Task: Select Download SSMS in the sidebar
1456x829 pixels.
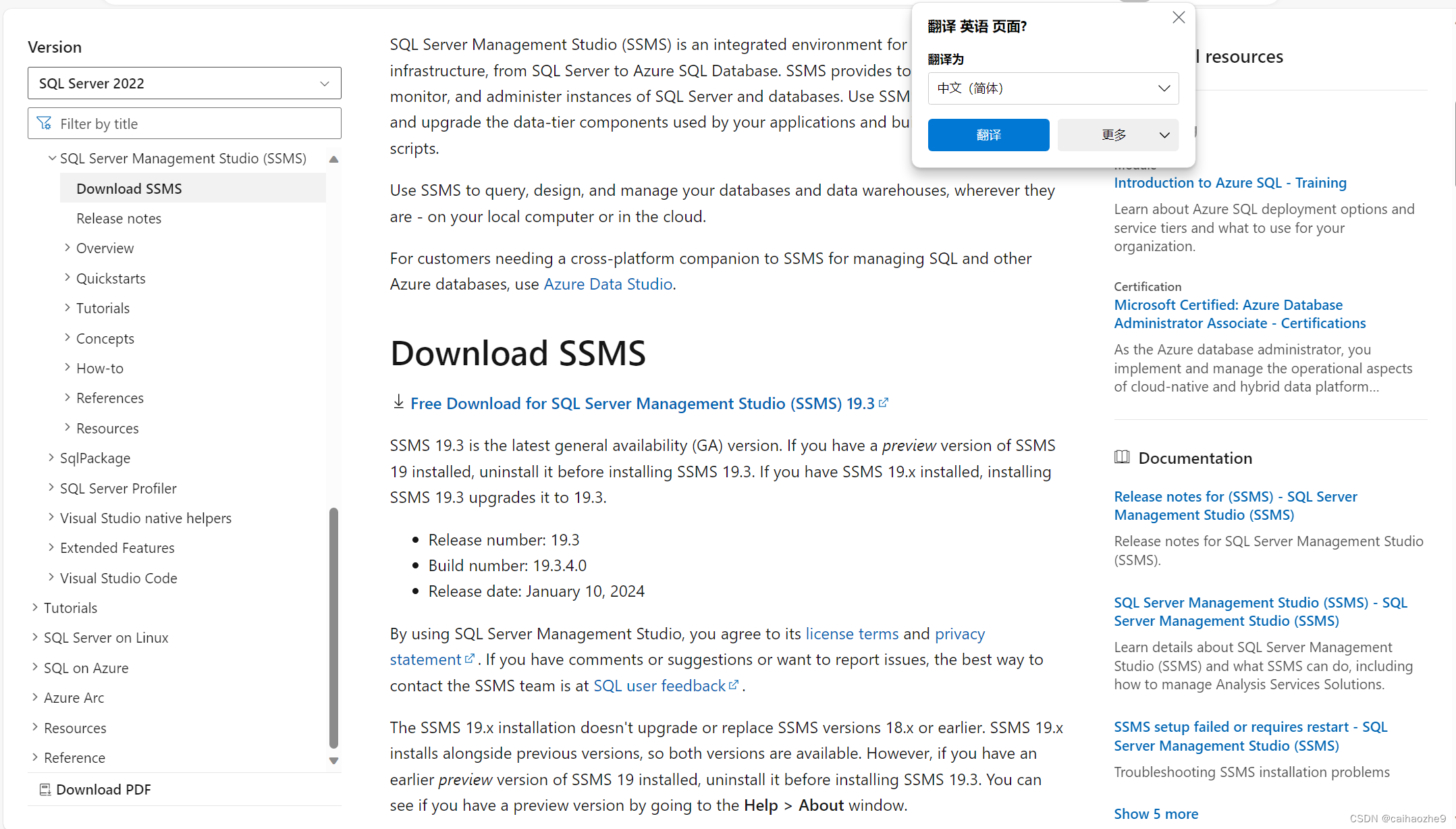Action: click(x=130, y=188)
